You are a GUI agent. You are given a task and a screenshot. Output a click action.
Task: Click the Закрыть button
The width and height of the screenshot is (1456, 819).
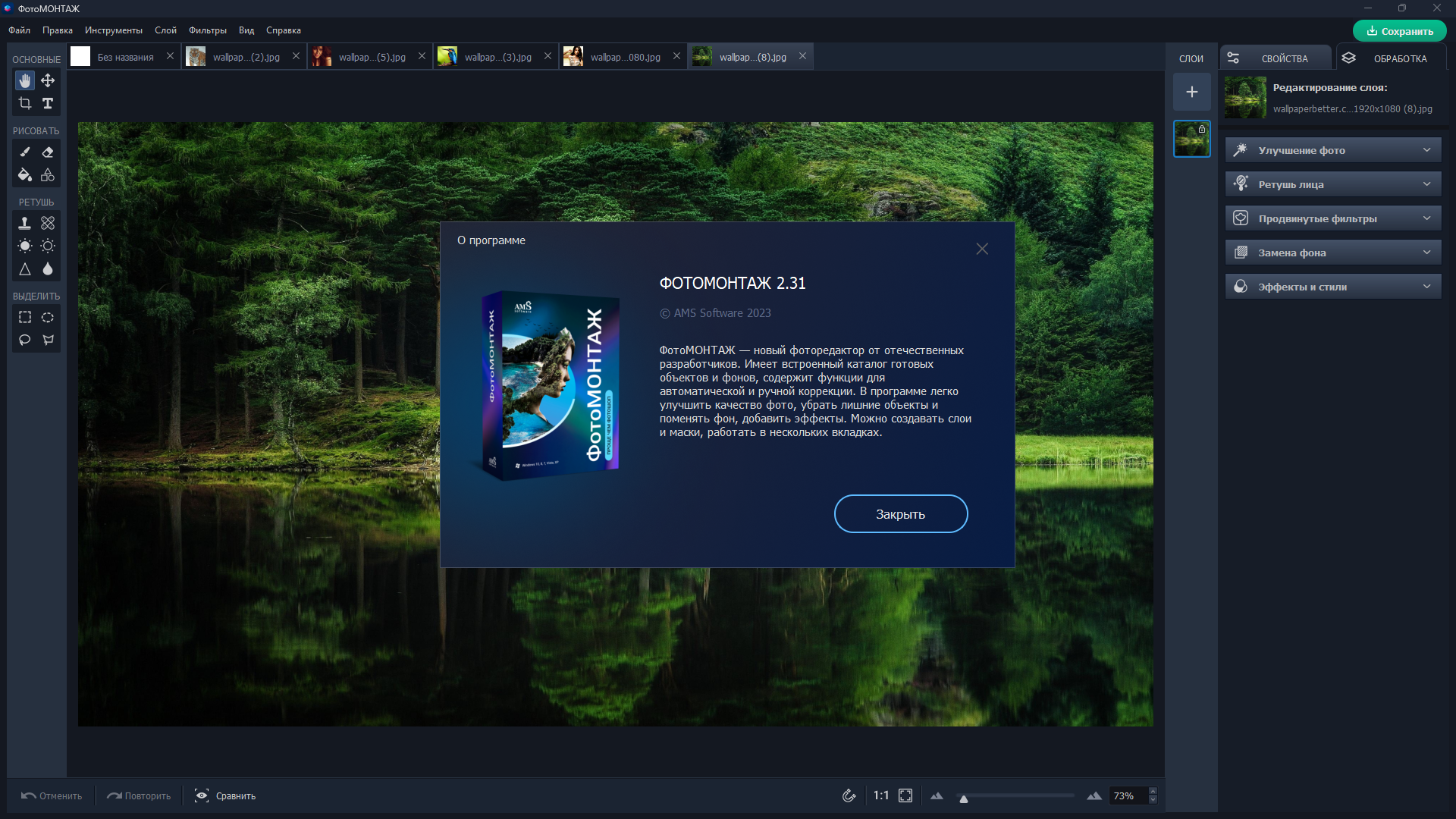[x=901, y=514]
